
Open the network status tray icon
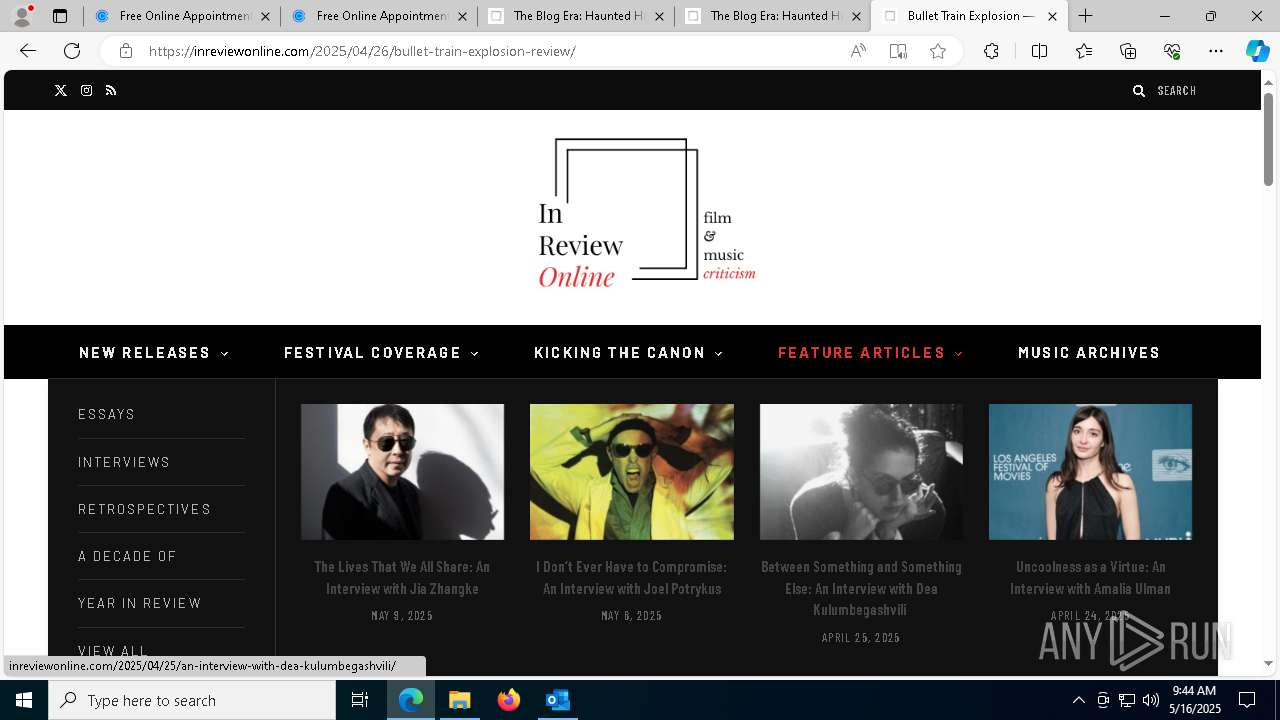coord(1127,700)
